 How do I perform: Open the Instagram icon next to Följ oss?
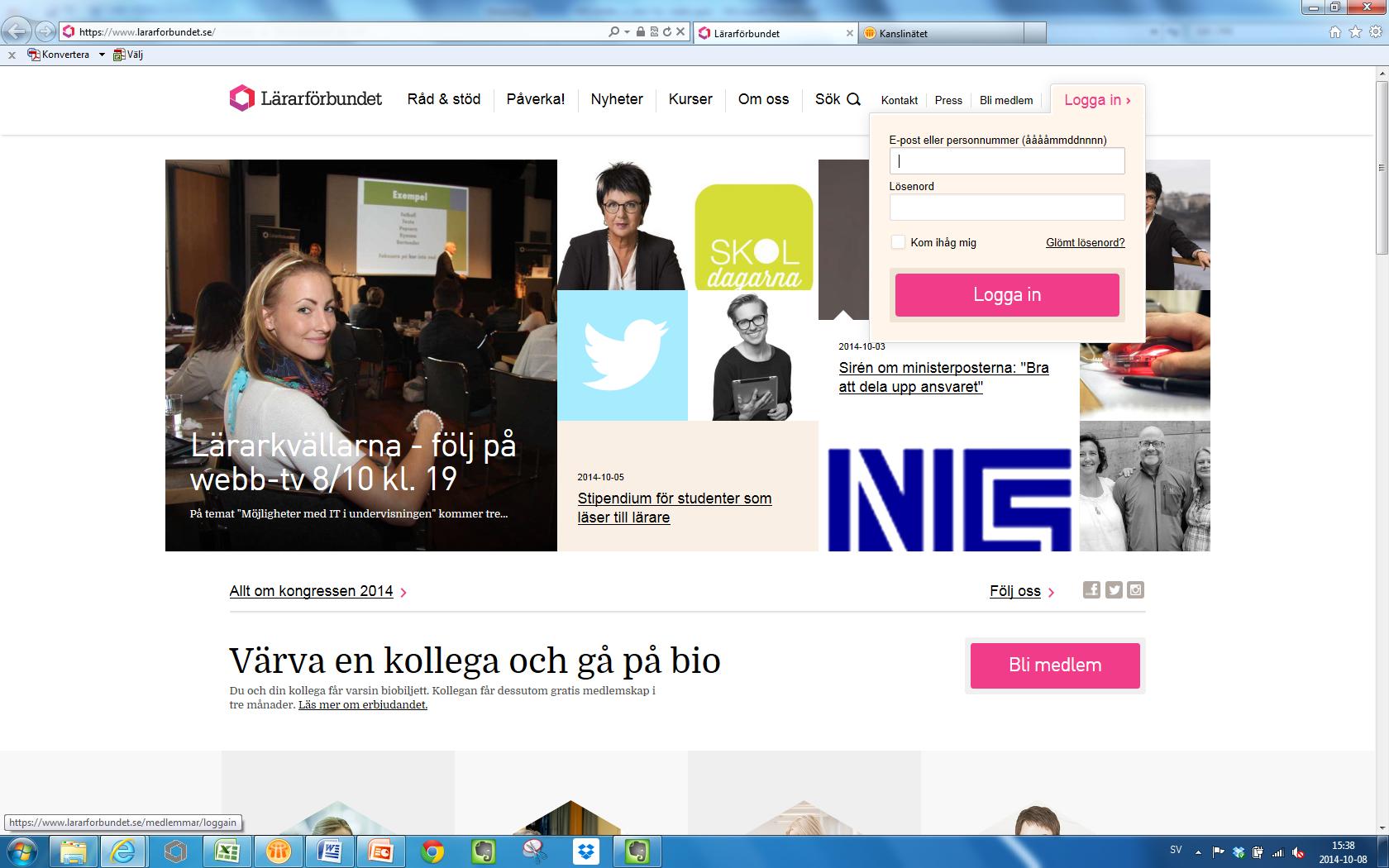click(x=1136, y=590)
